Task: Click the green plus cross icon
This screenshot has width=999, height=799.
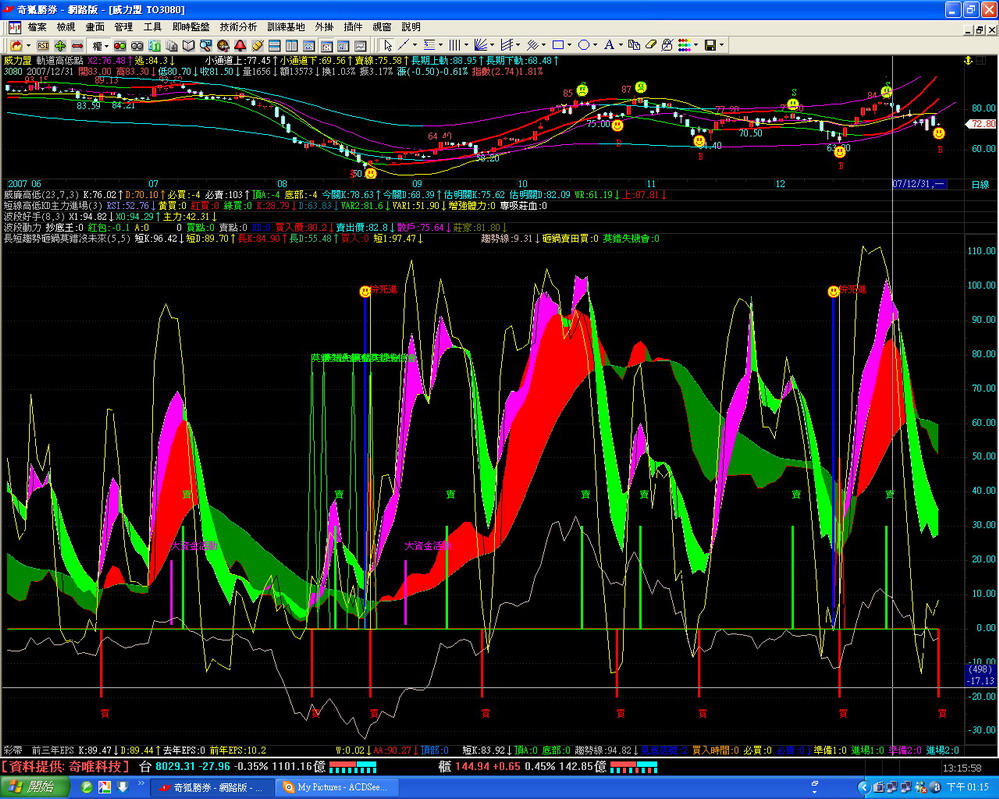Action: [60, 45]
